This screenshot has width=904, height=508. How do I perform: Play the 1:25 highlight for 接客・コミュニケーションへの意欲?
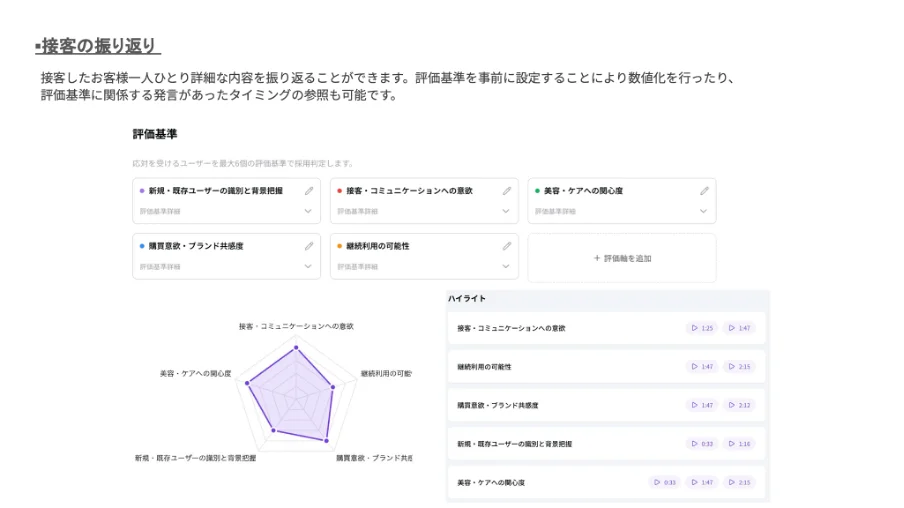(702, 328)
